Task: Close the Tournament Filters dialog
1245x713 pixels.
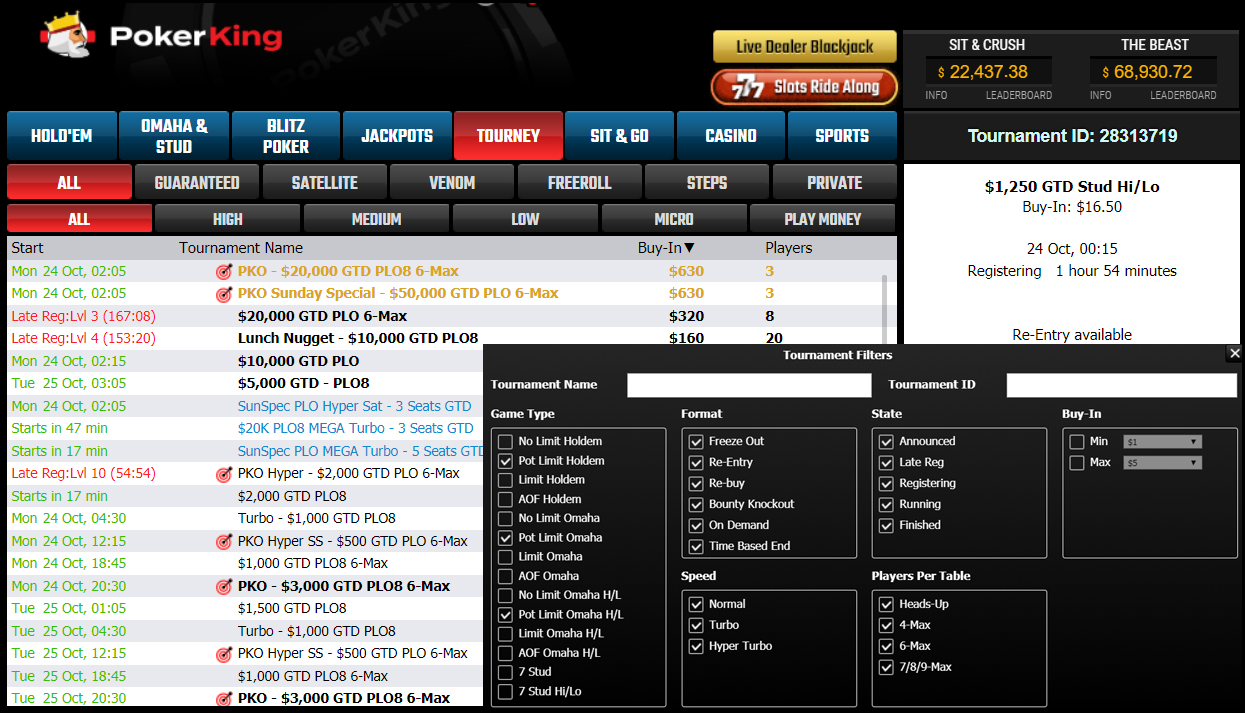Action: 1232,353
